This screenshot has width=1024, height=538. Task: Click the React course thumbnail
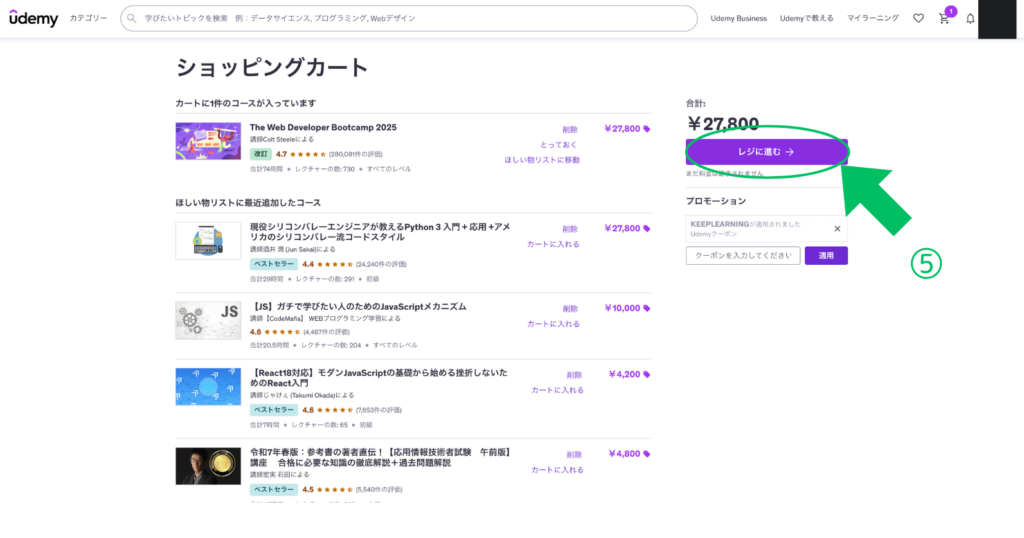208,387
